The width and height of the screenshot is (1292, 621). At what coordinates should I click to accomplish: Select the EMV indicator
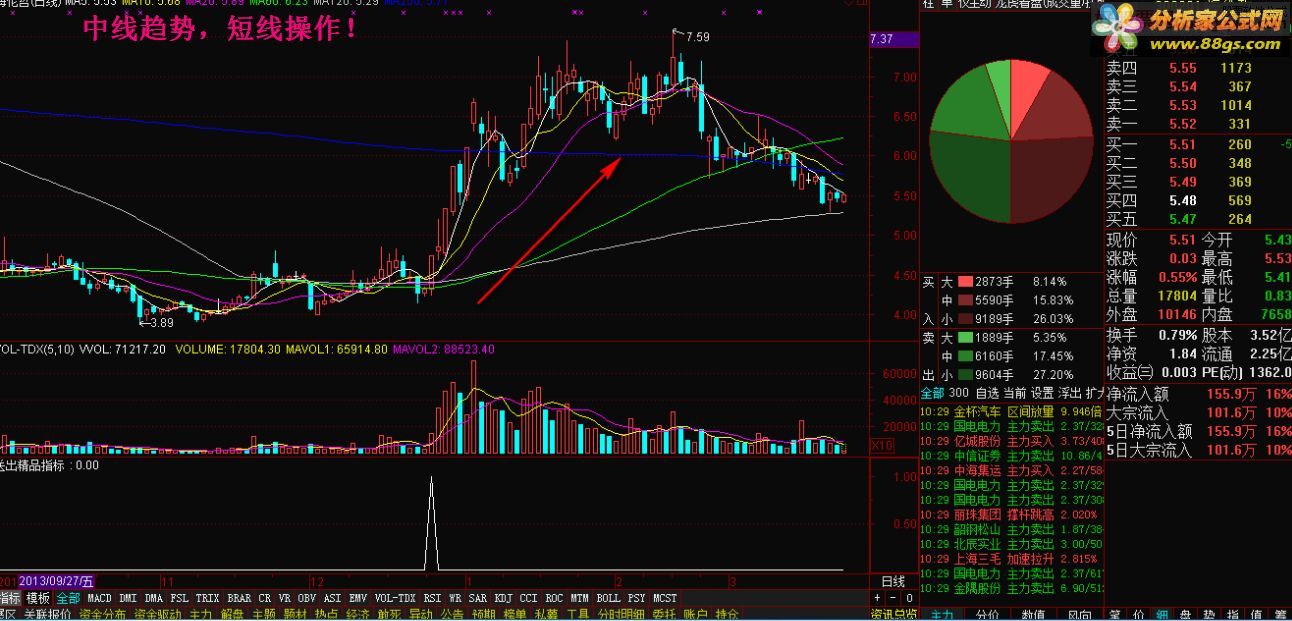point(358,598)
